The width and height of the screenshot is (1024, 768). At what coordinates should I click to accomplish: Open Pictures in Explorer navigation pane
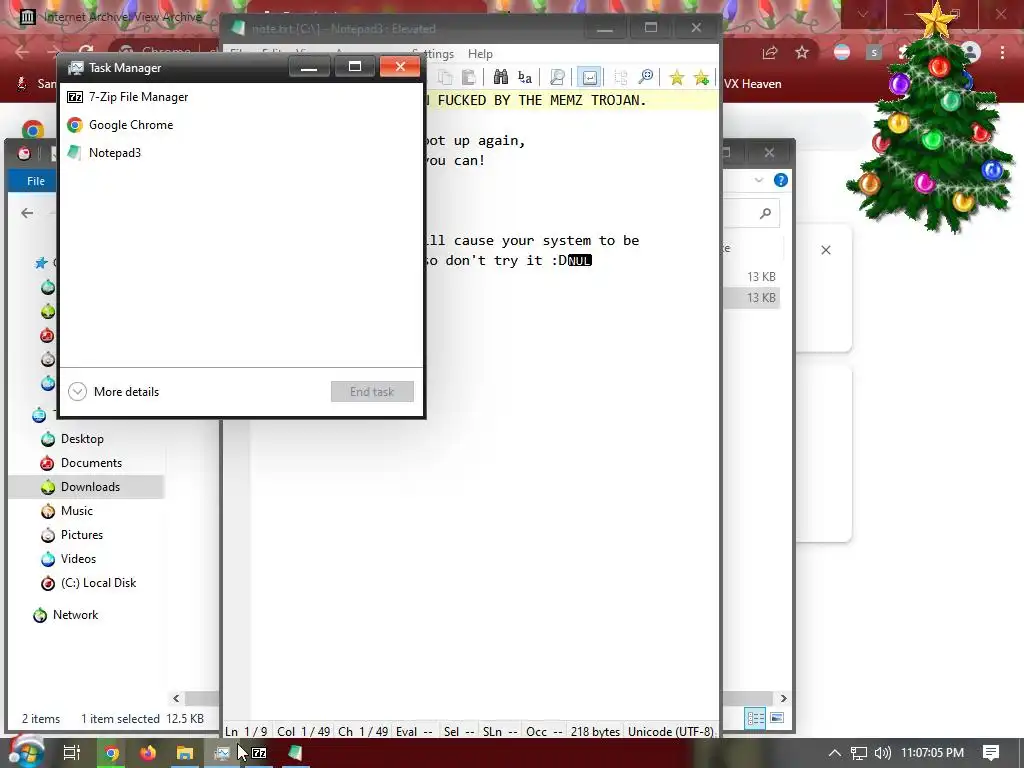pyautogui.click(x=81, y=535)
